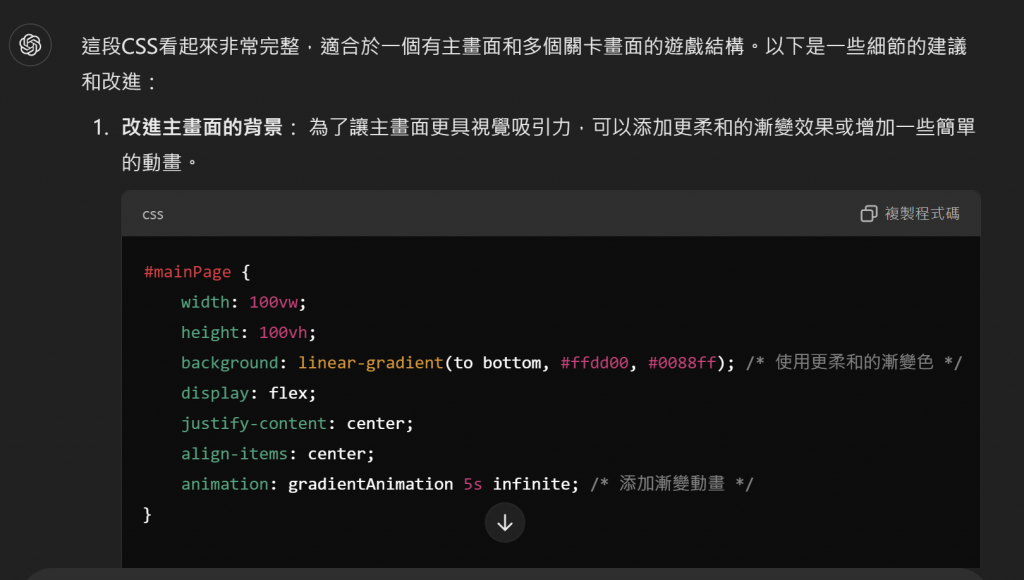This screenshot has width=1024, height=580.
Task: Click the gradientAnimation name in the code
Action: [x=370, y=484]
